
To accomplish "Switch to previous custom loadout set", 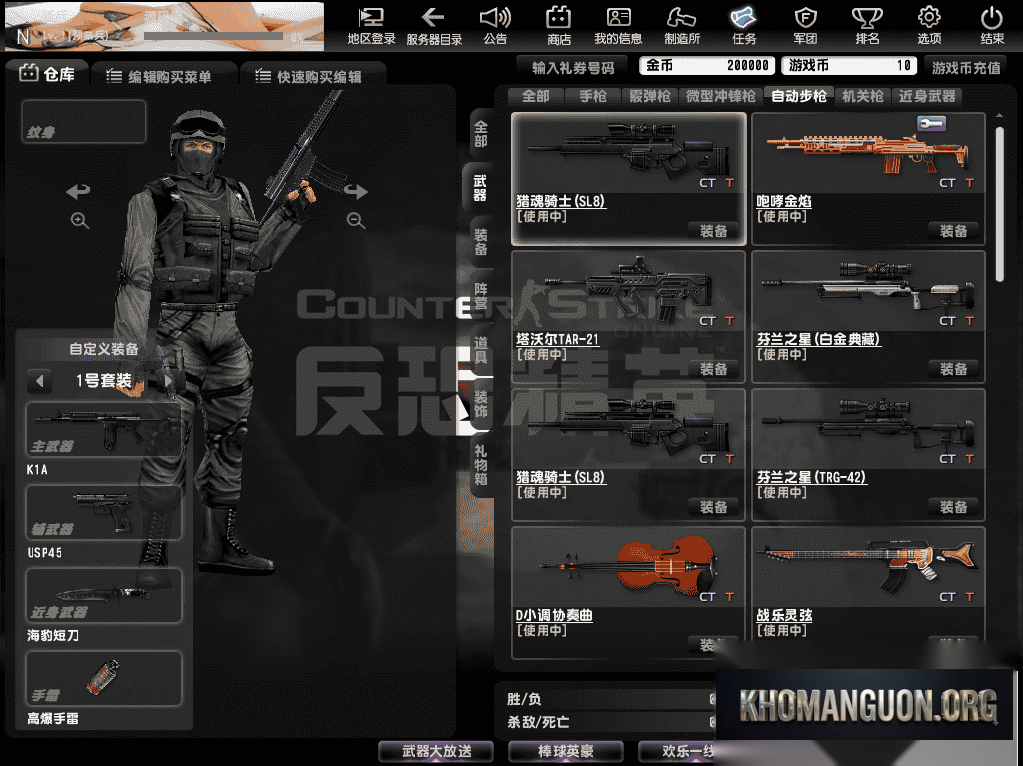I will click(x=40, y=380).
